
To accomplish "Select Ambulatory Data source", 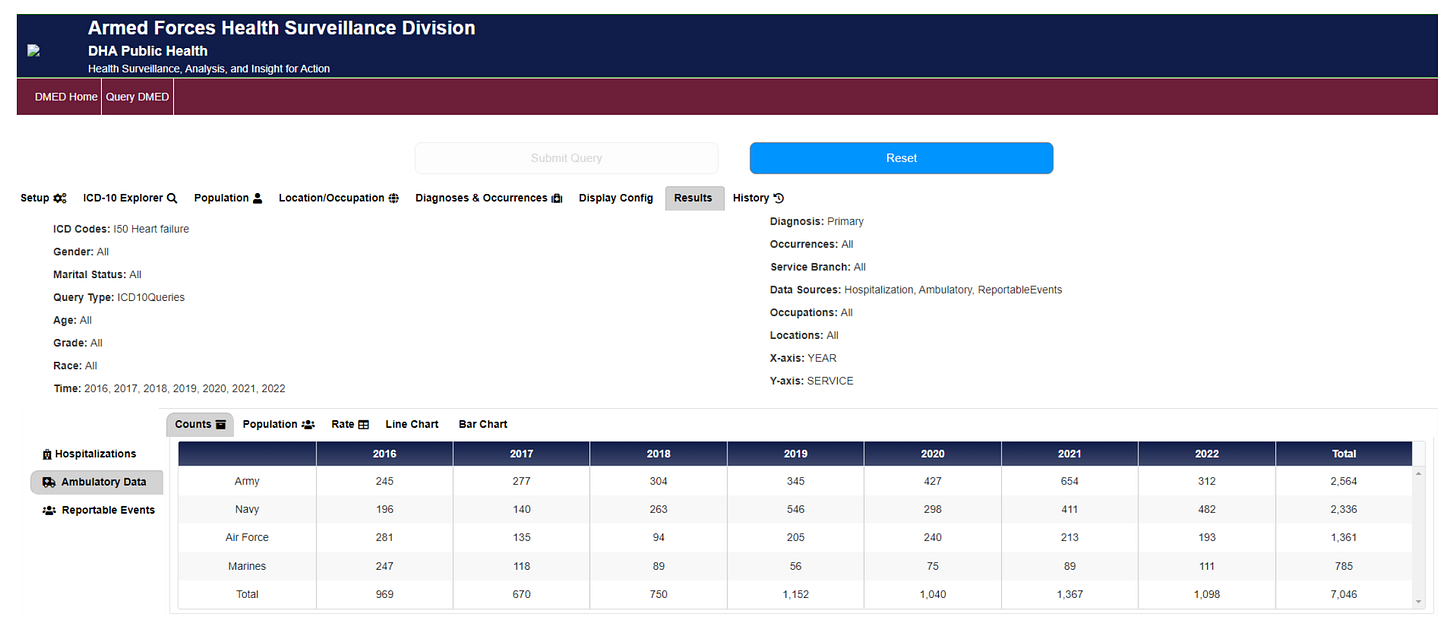I will click(x=96, y=482).
